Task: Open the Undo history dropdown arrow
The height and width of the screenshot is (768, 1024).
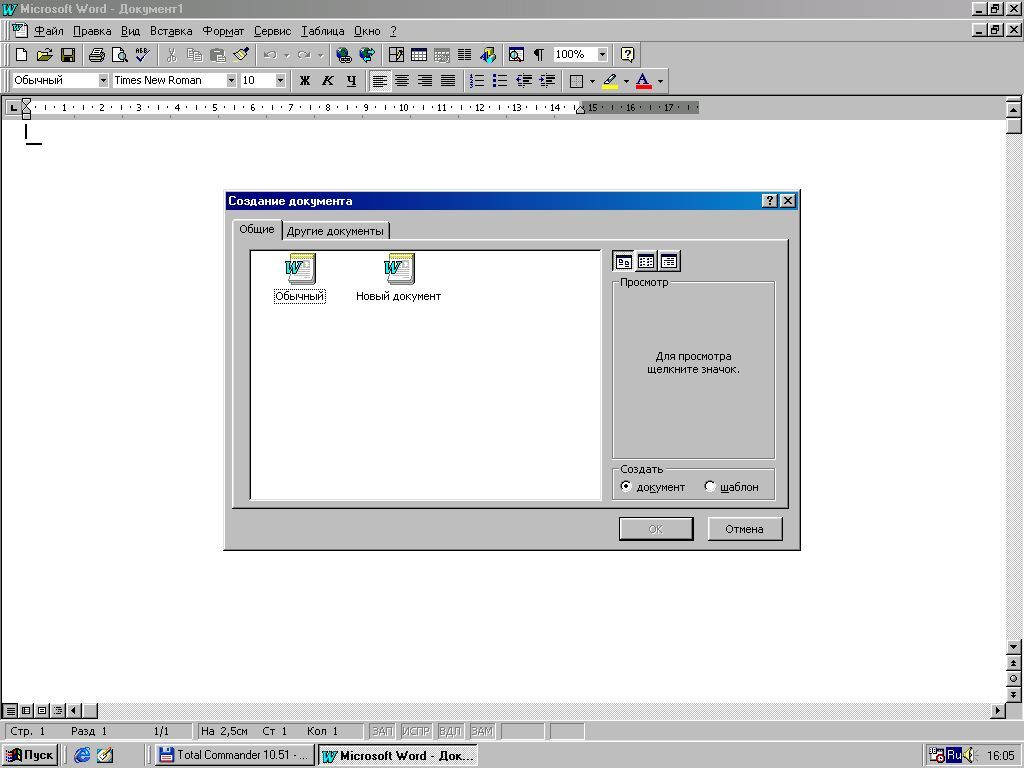Action: tap(287, 55)
